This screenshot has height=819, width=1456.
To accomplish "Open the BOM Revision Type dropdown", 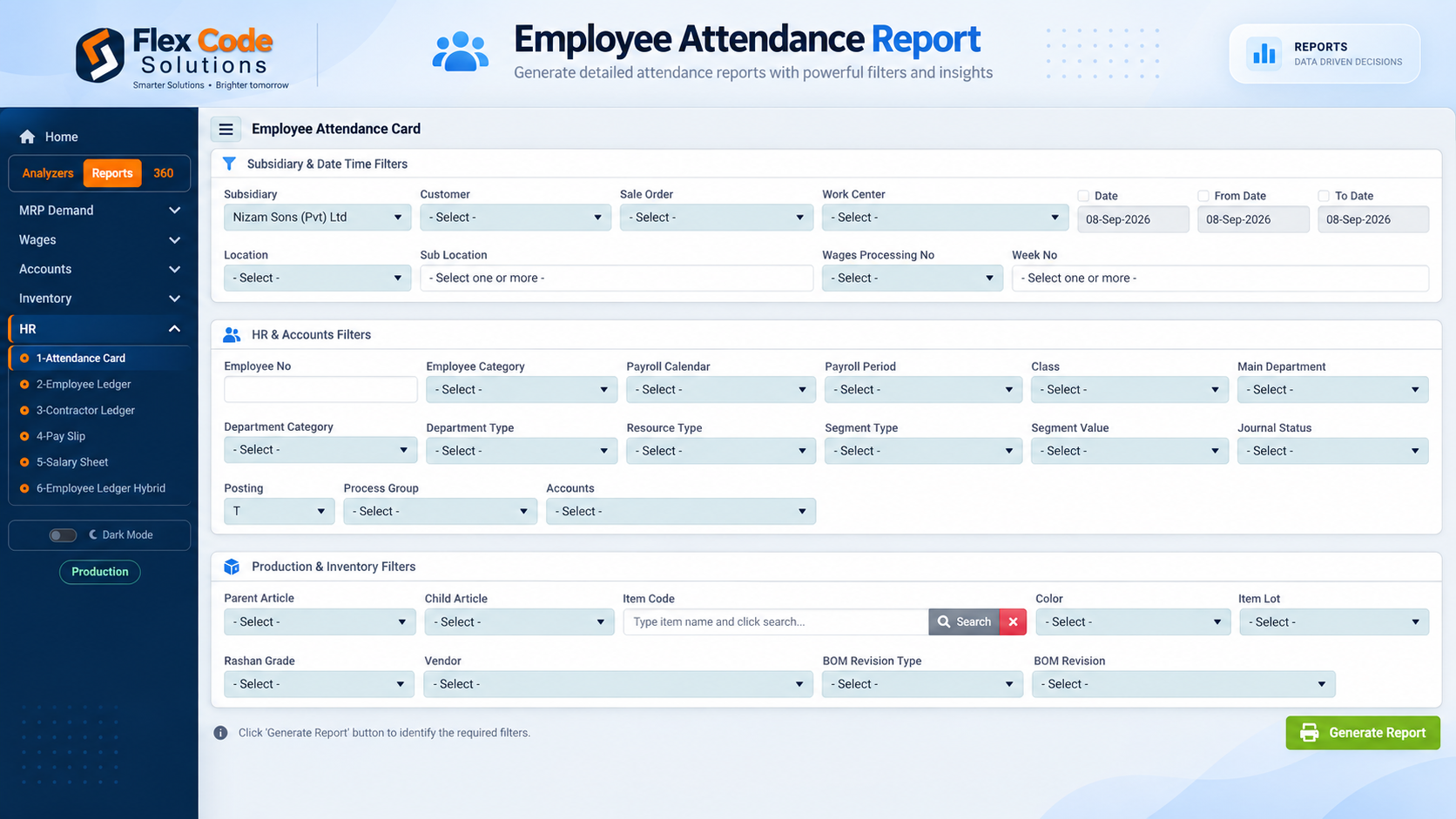I will [922, 684].
